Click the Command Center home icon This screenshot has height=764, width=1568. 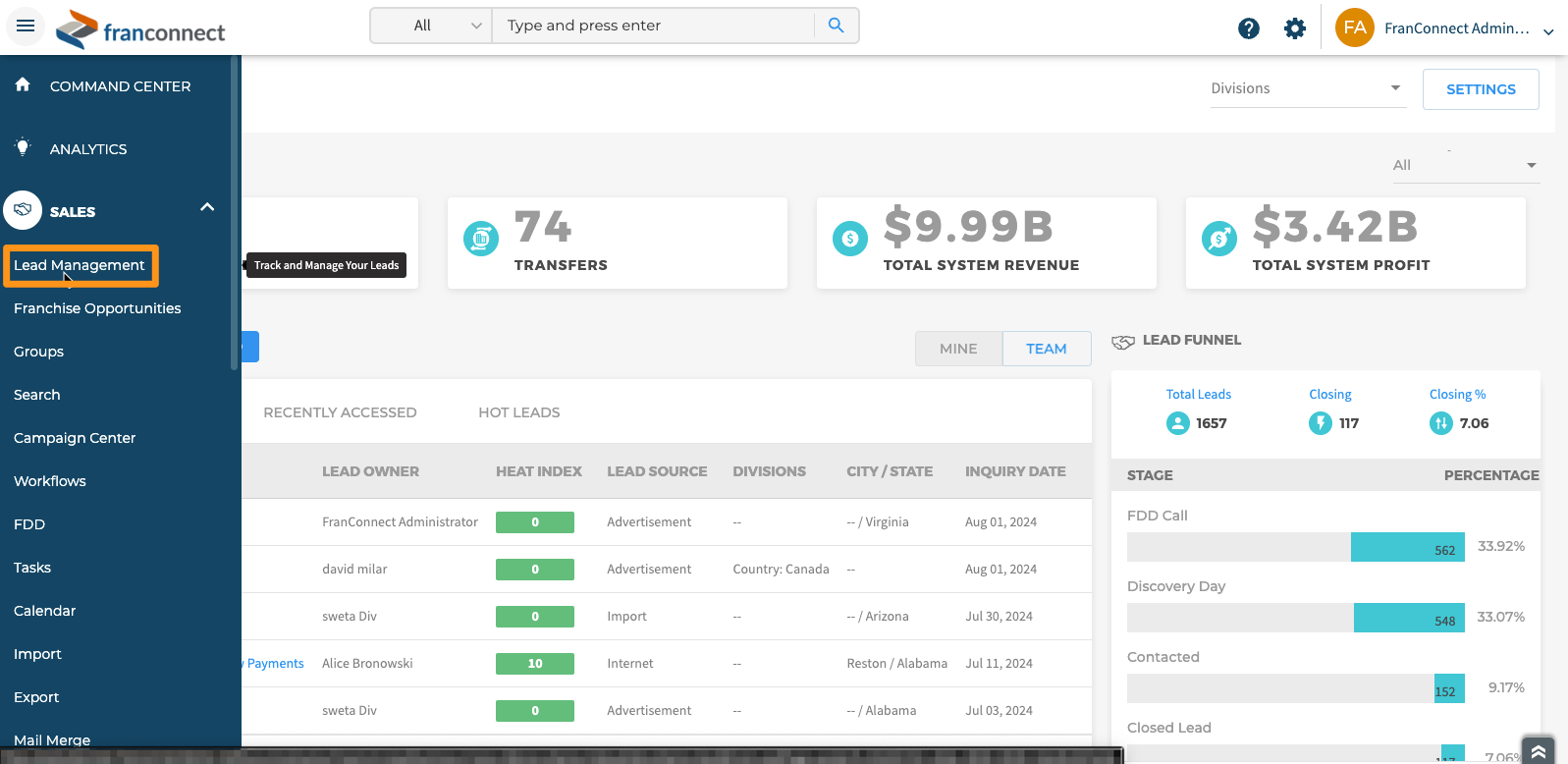tap(23, 84)
